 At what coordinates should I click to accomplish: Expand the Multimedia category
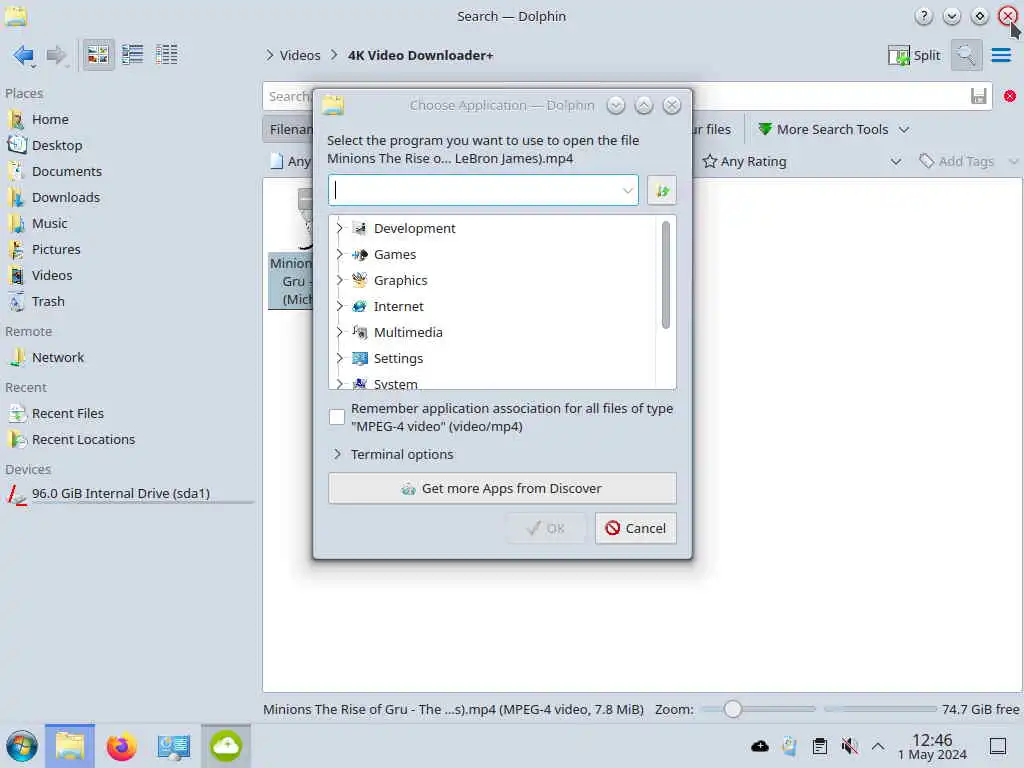pyautogui.click(x=340, y=332)
